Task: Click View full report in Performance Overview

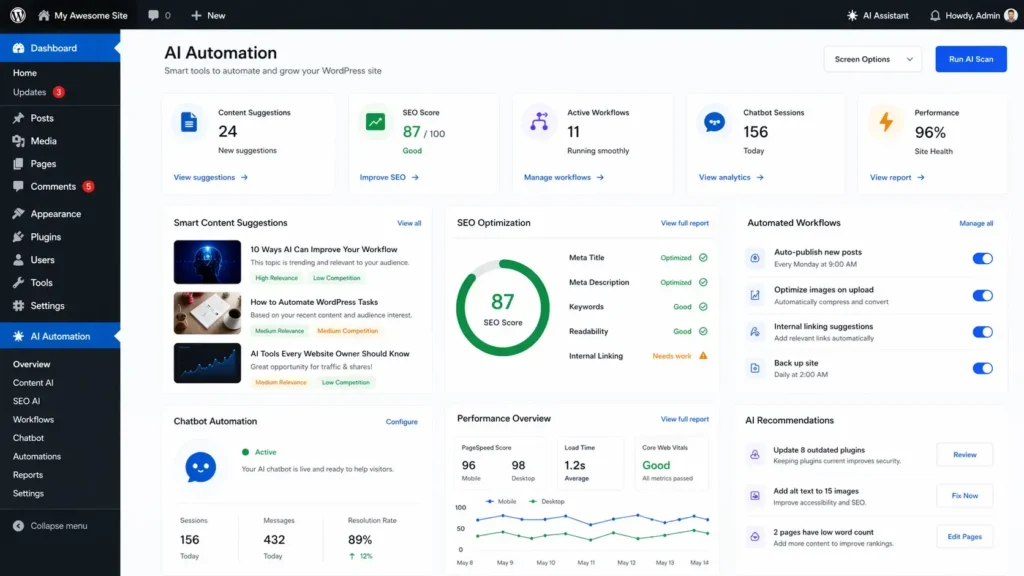Action: point(684,419)
